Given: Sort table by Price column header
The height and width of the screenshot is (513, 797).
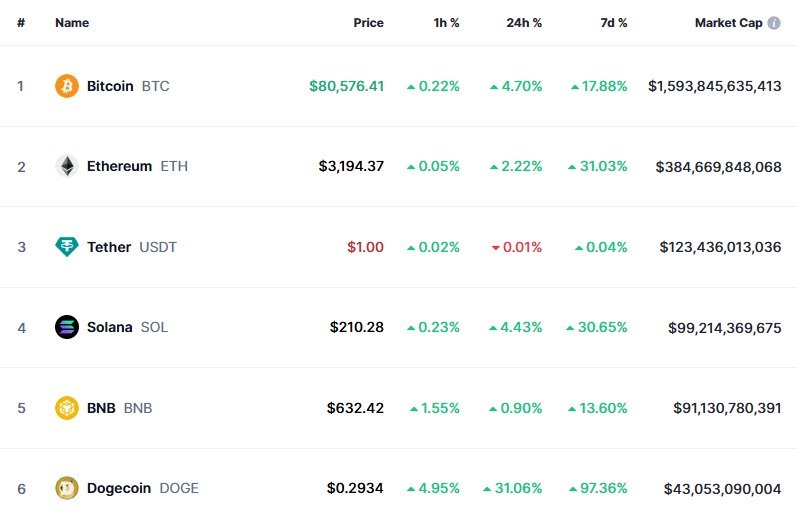Looking at the screenshot, I should coord(368,23).
